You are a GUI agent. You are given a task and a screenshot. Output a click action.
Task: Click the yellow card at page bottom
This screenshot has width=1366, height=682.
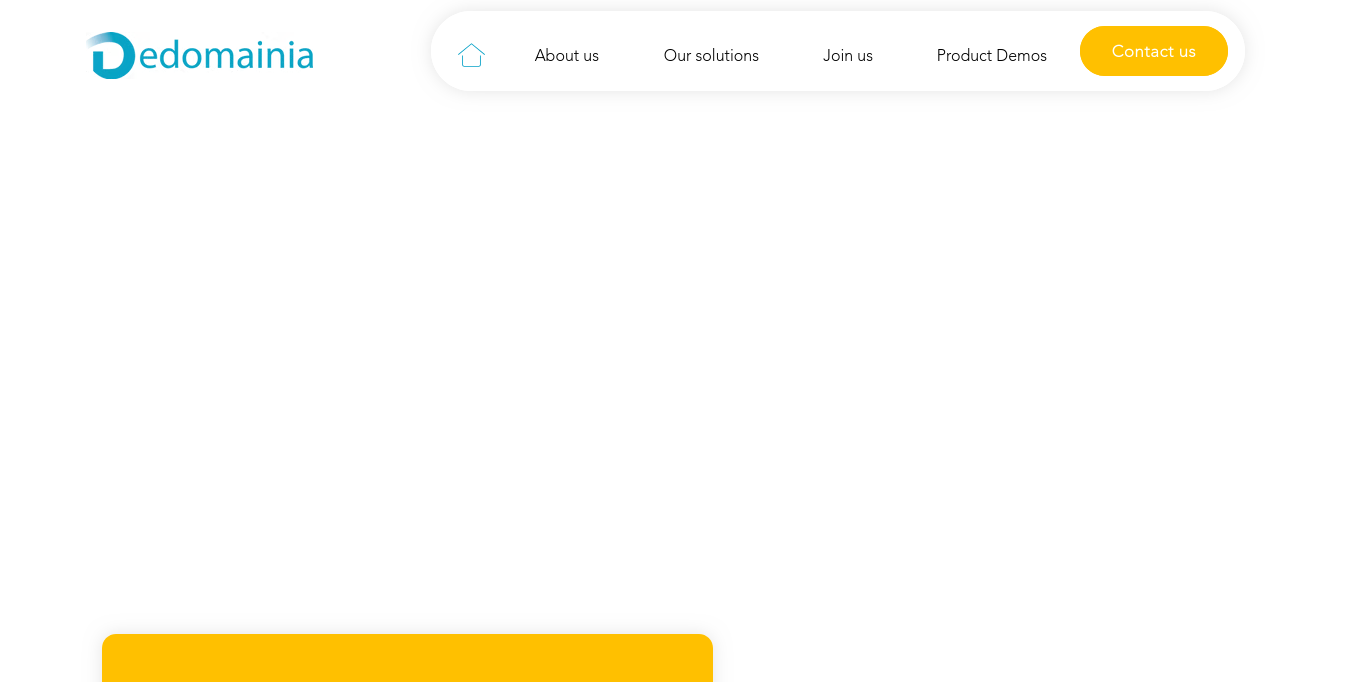pyautogui.click(x=407, y=658)
